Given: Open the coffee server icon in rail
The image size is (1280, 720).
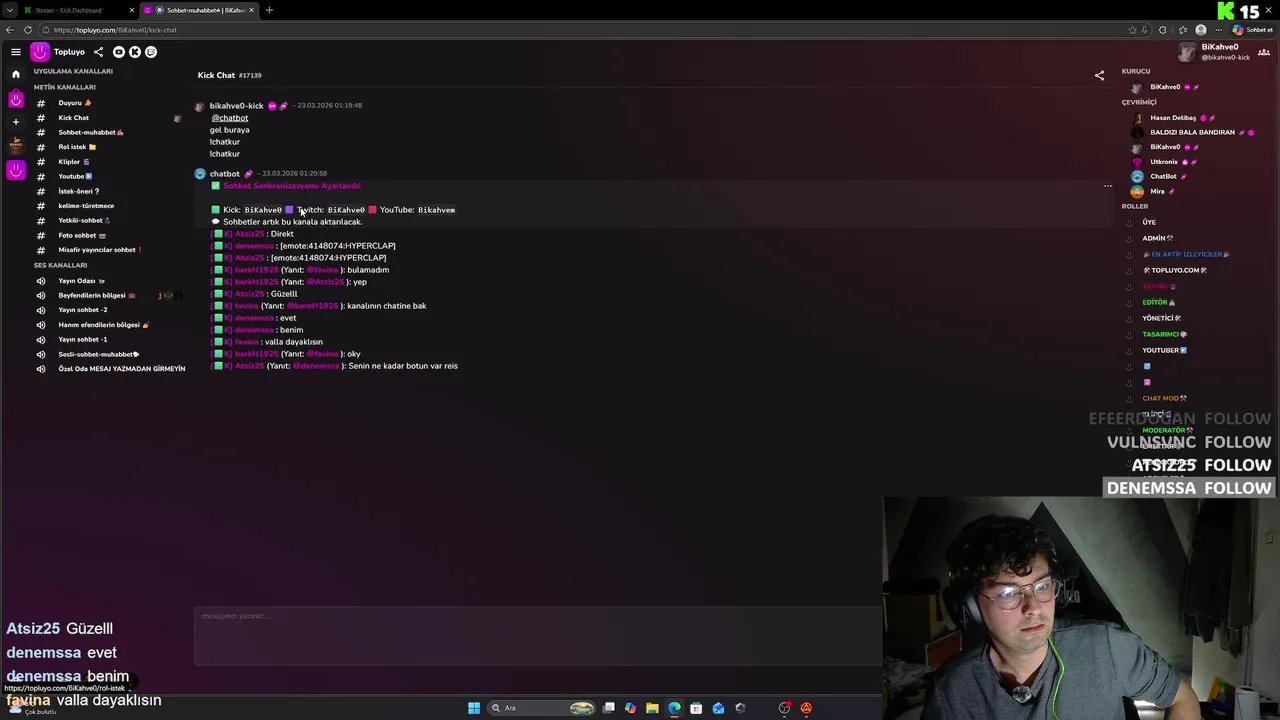Looking at the screenshot, I should click(x=15, y=146).
